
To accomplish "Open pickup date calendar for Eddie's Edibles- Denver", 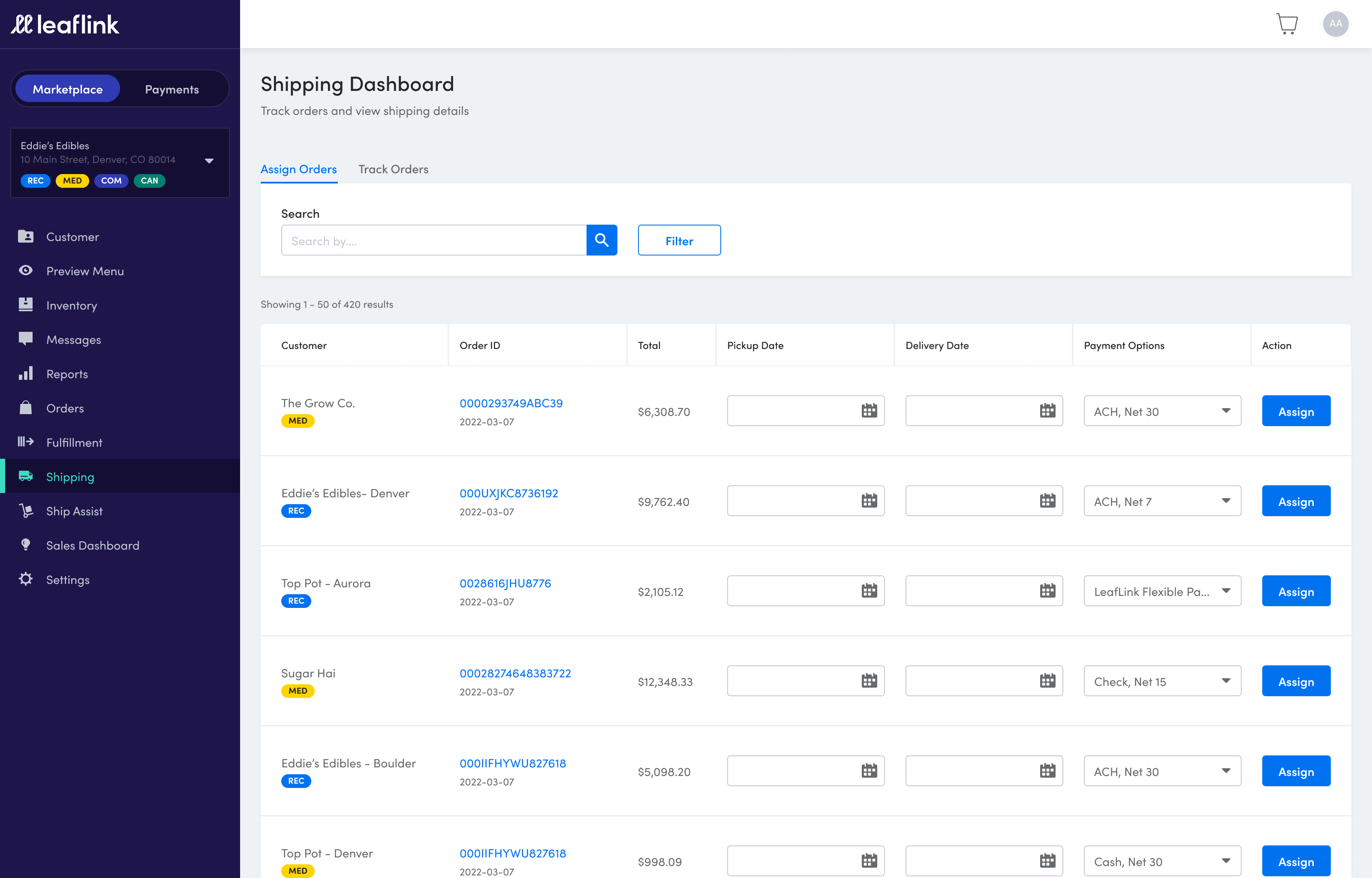I will pyautogui.click(x=869, y=501).
